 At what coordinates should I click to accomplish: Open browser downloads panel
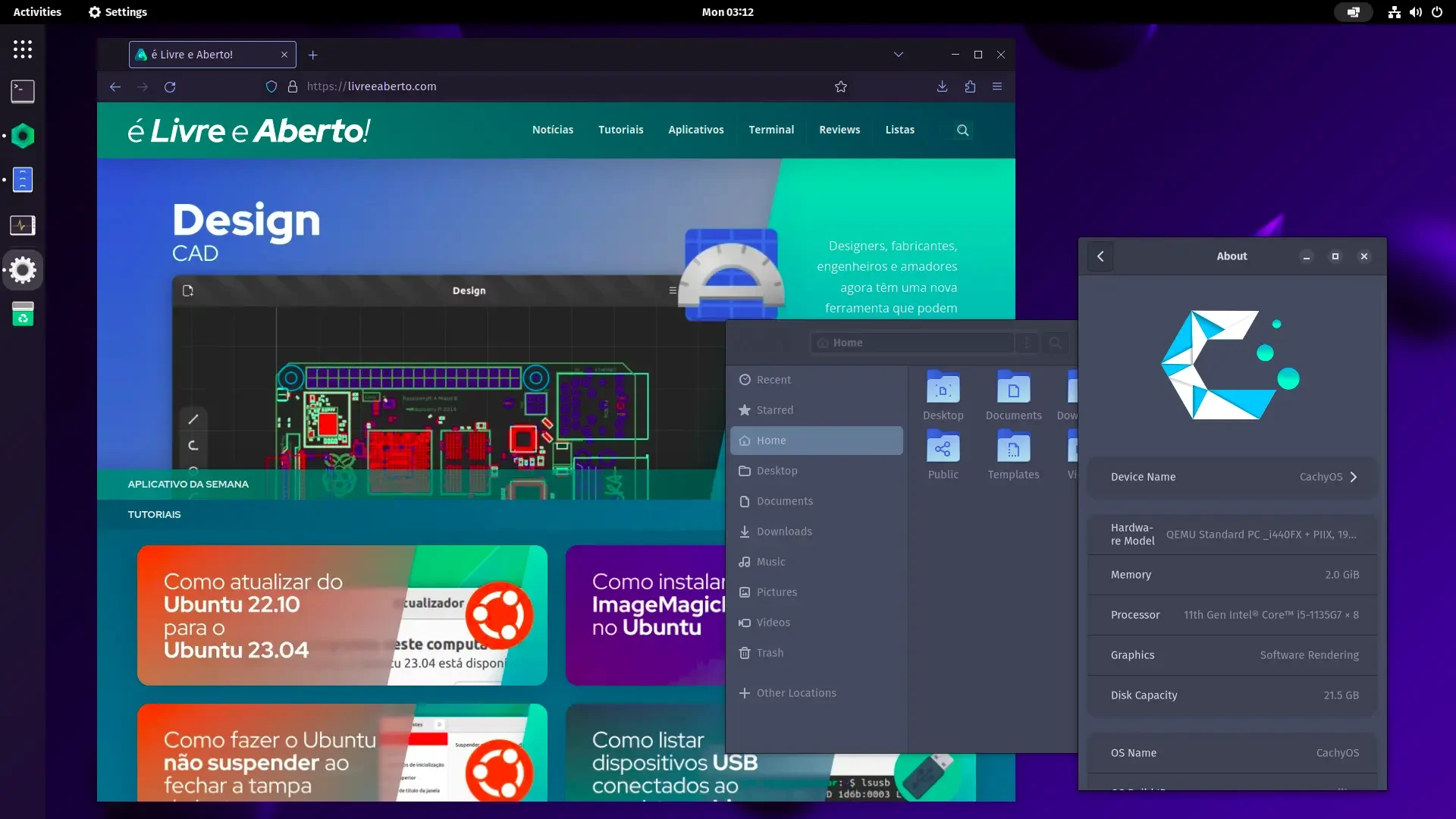(942, 86)
